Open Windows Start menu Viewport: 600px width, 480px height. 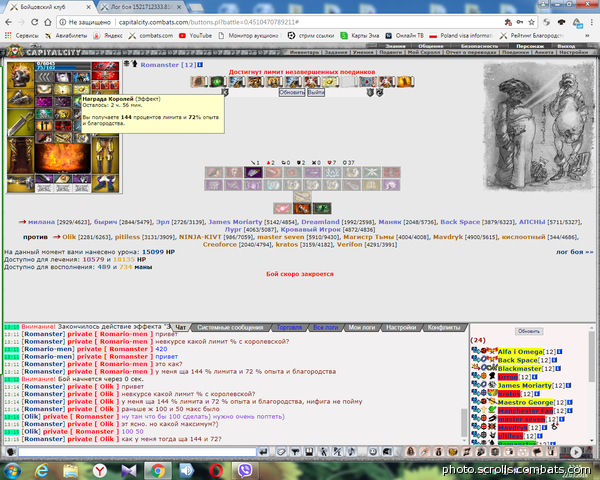tap(13, 470)
